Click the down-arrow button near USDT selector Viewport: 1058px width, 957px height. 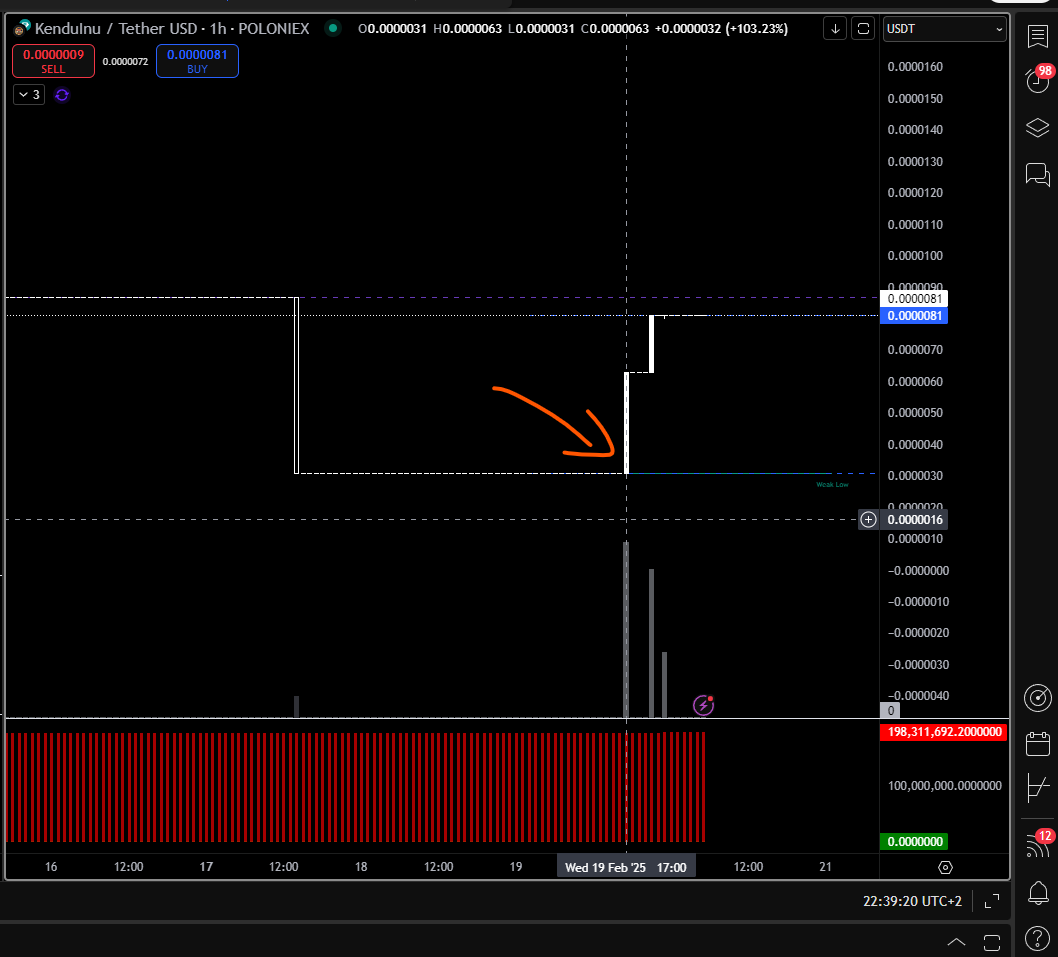click(x=835, y=29)
